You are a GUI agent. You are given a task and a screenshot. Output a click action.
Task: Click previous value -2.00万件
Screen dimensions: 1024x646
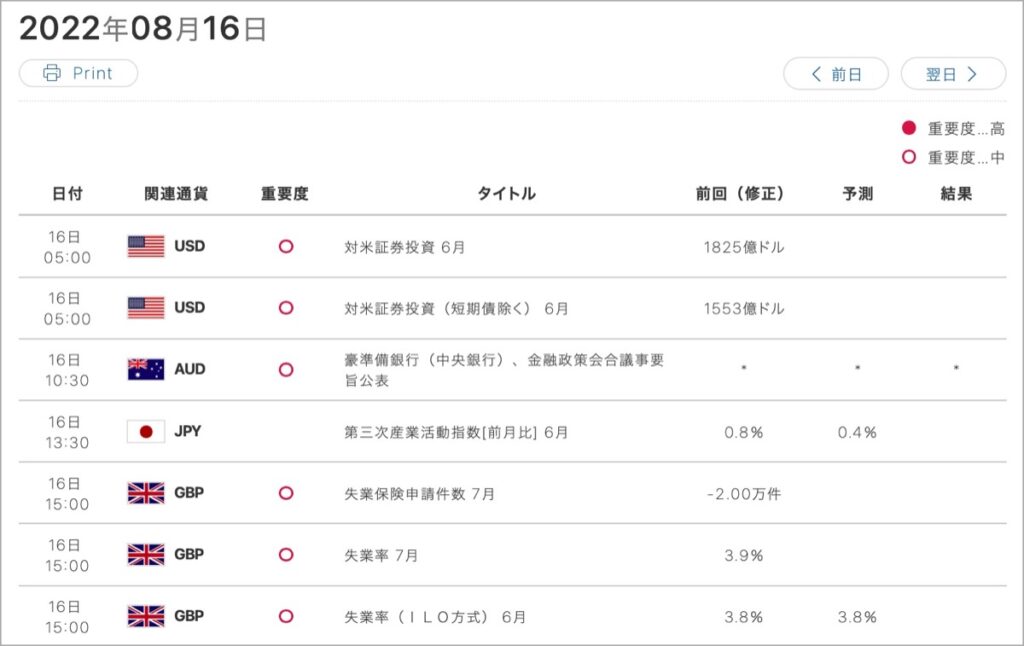(x=744, y=494)
